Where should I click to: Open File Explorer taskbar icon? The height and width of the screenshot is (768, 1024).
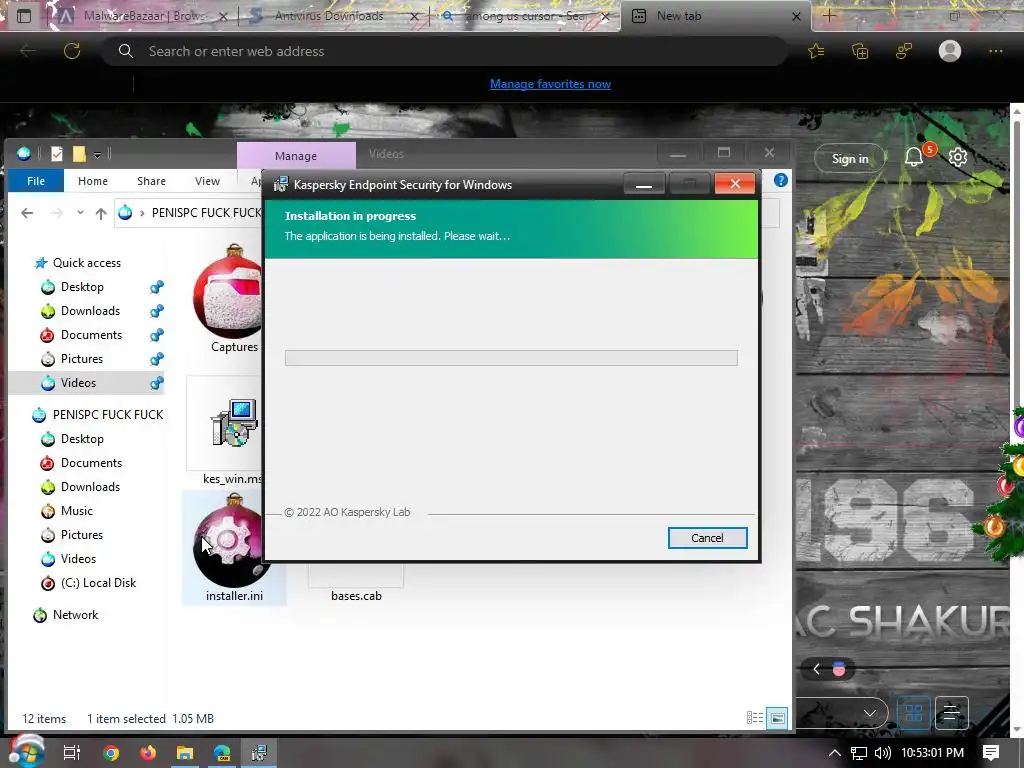point(185,752)
